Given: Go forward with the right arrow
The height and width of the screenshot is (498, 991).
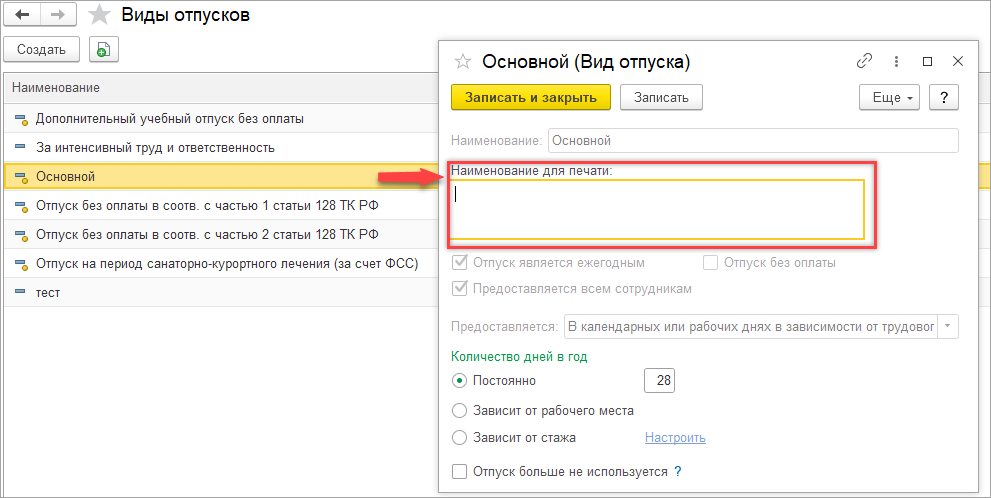Looking at the screenshot, I should (59, 15).
